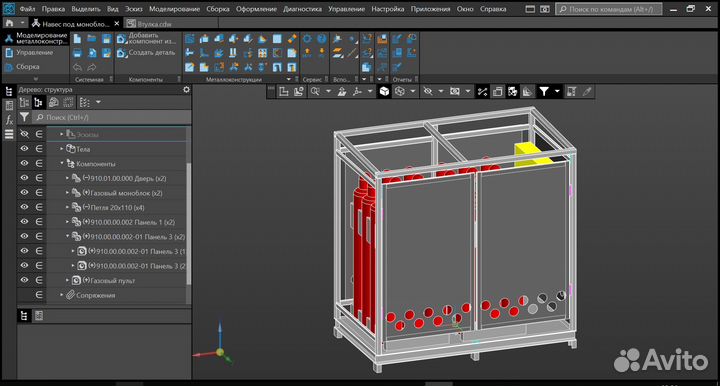Image resolution: width=720 pixels, height=386 pixels.
Task: Click first icon in Отчеты group
Action: point(397,39)
